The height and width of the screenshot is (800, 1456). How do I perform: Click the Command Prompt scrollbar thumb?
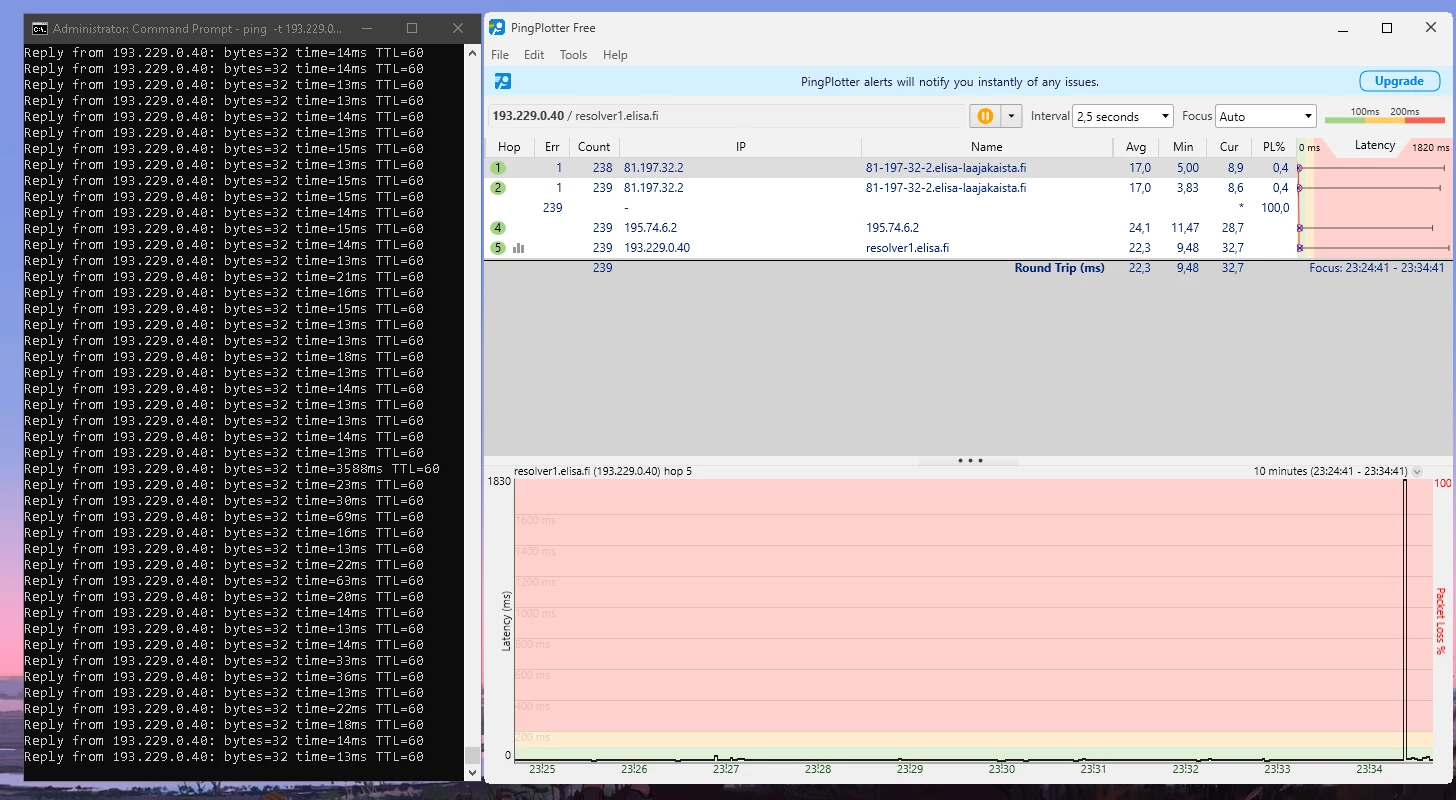point(472,755)
